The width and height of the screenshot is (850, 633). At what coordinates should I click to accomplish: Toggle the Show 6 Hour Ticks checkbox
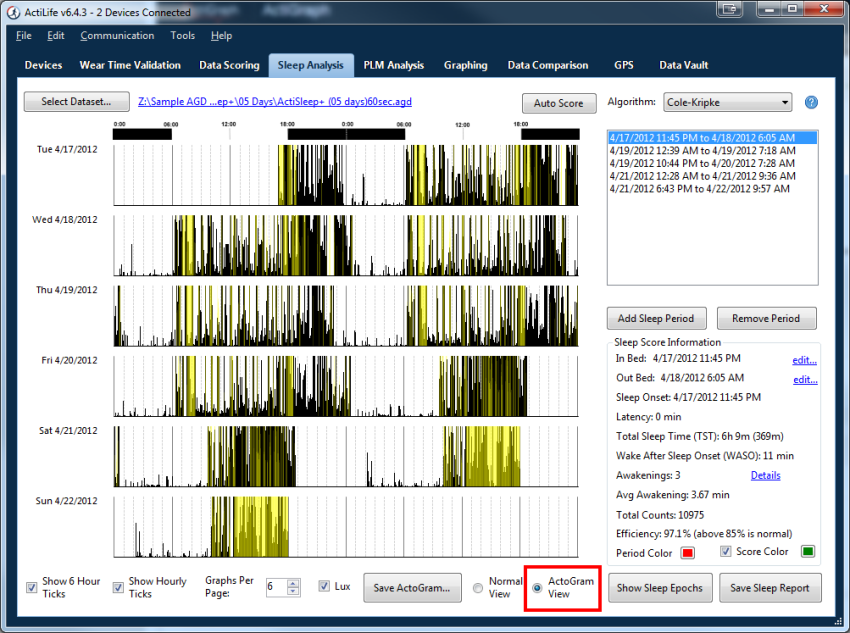tap(32, 587)
